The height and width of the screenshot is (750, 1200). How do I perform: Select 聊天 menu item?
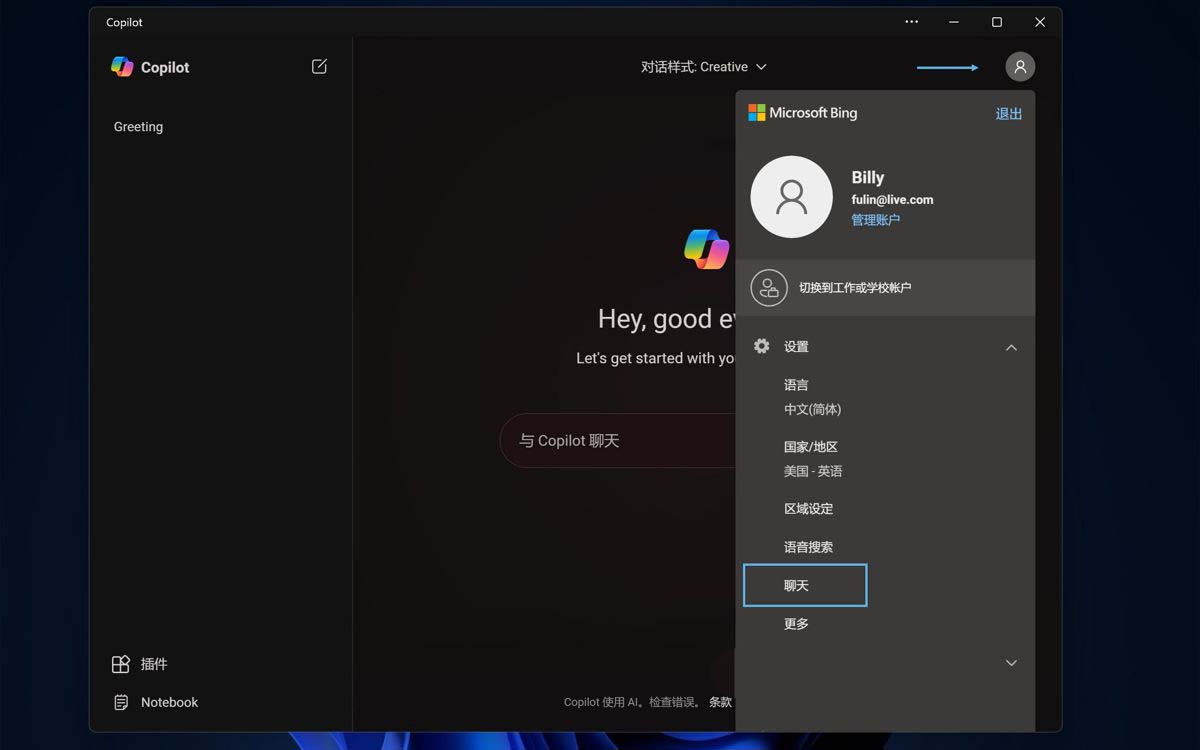click(805, 585)
